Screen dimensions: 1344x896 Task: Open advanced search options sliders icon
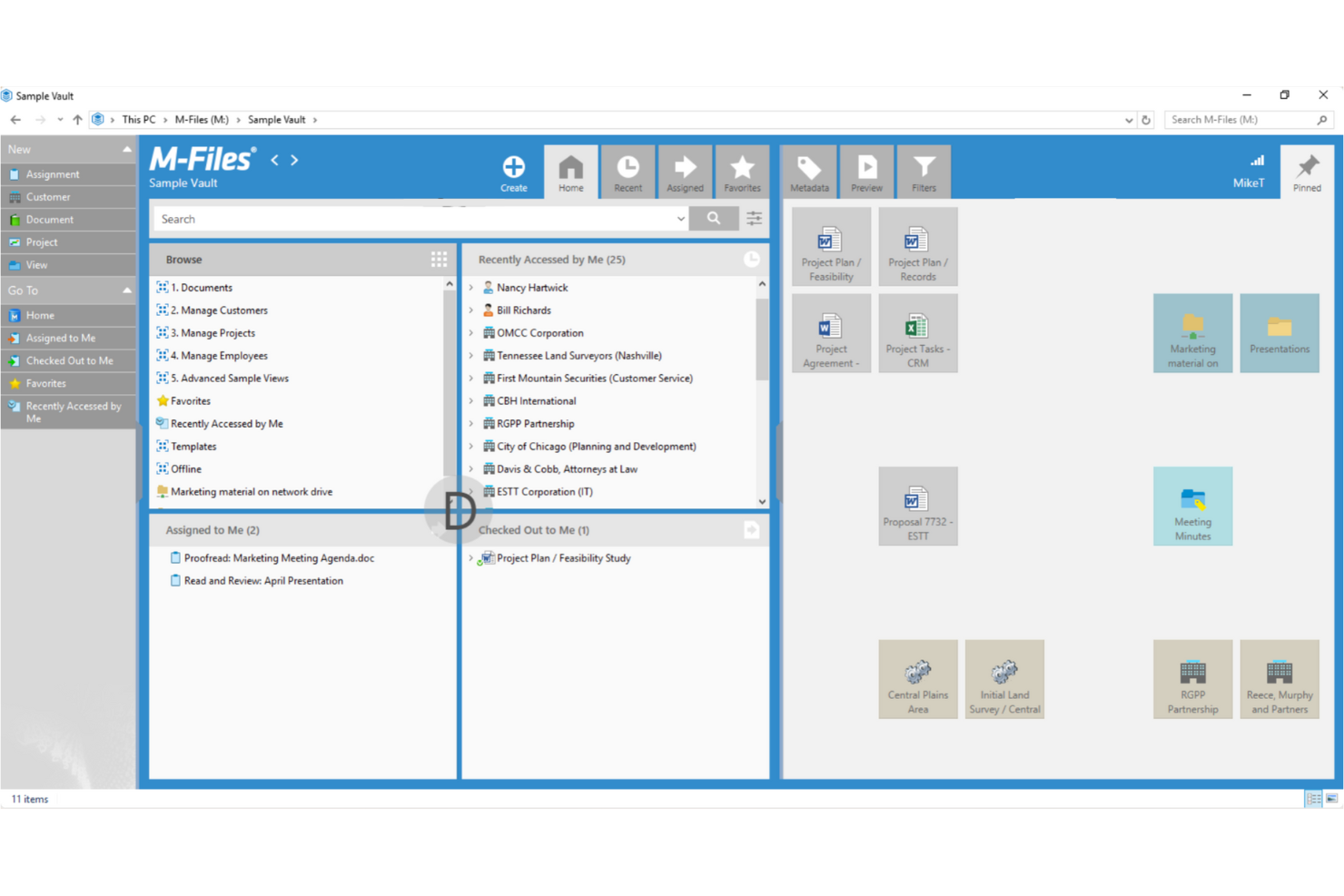[x=754, y=219]
